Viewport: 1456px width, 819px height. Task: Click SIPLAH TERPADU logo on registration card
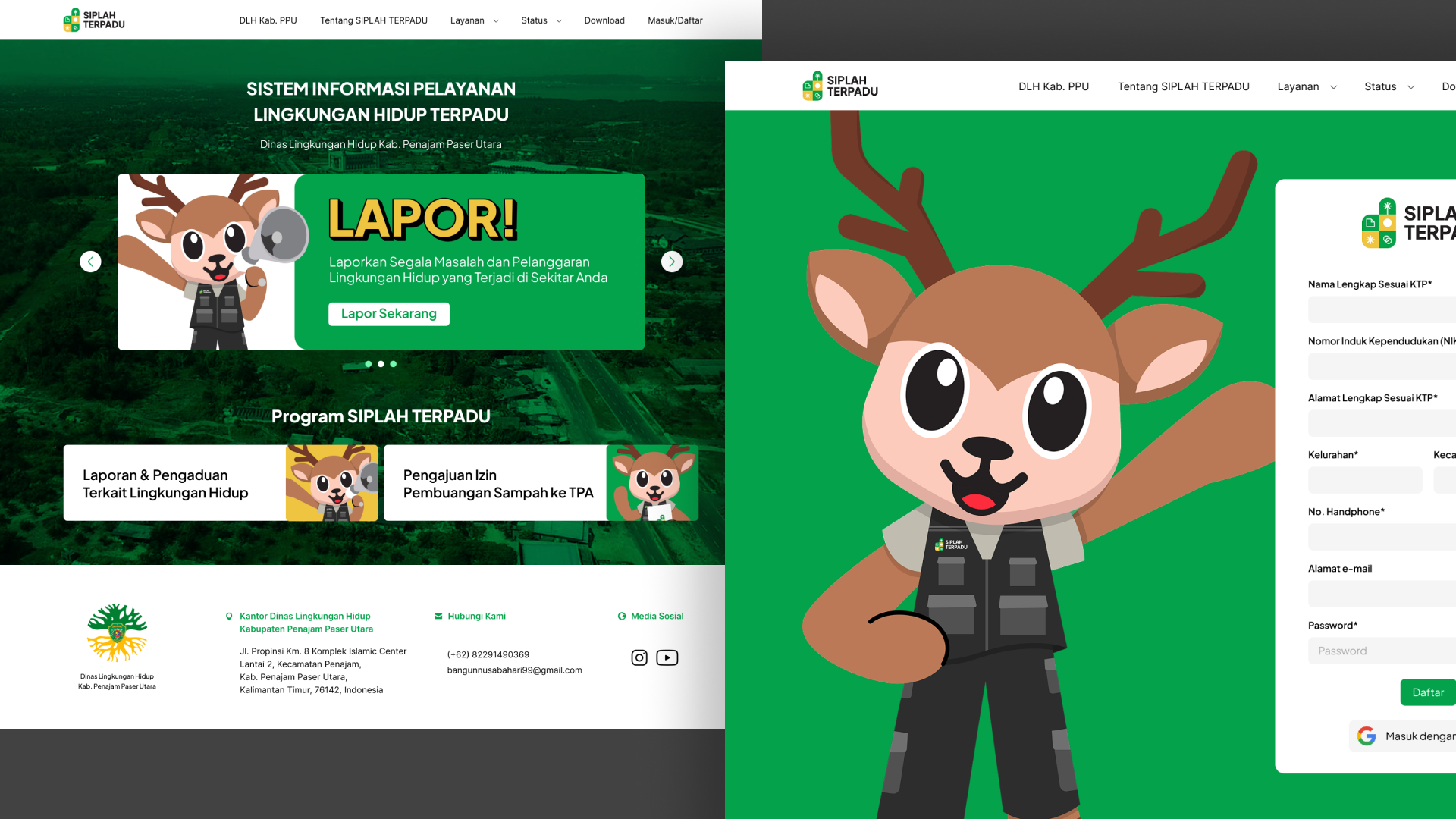(x=1409, y=223)
